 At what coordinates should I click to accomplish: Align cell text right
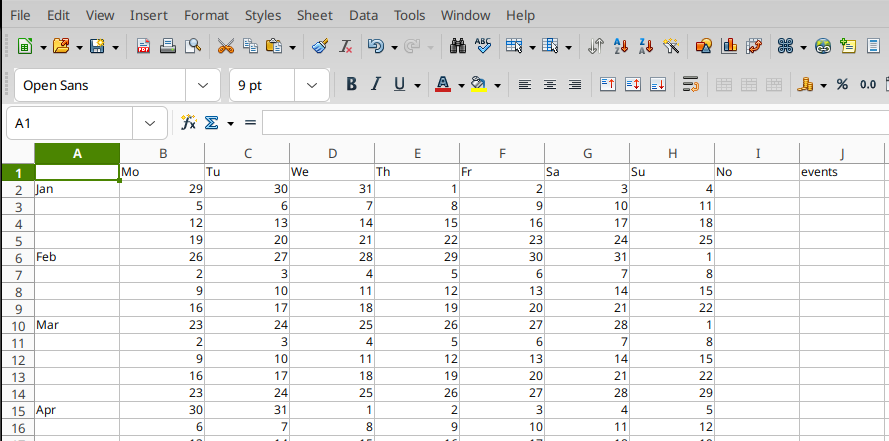click(x=575, y=85)
